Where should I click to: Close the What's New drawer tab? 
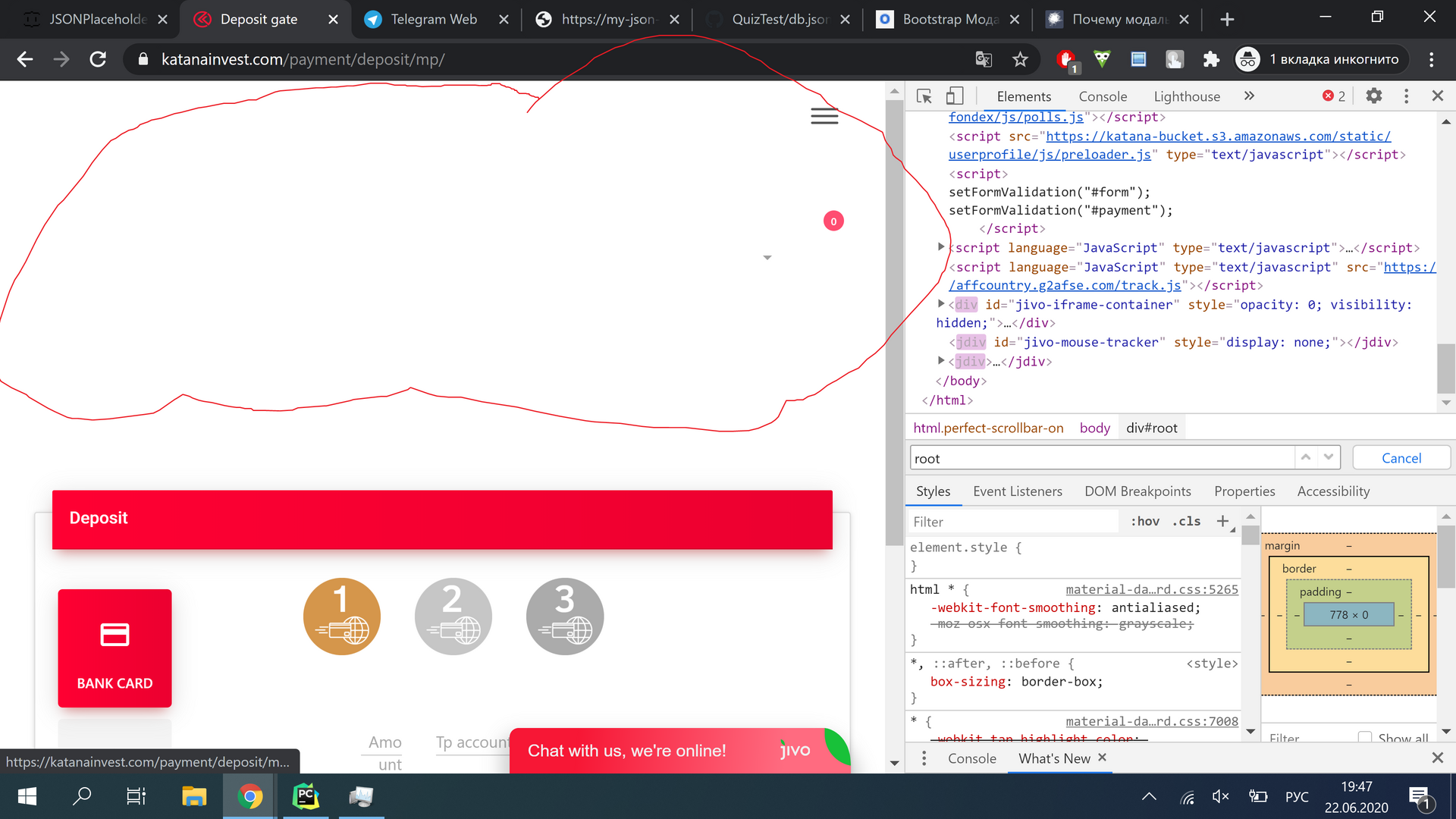(x=1102, y=758)
